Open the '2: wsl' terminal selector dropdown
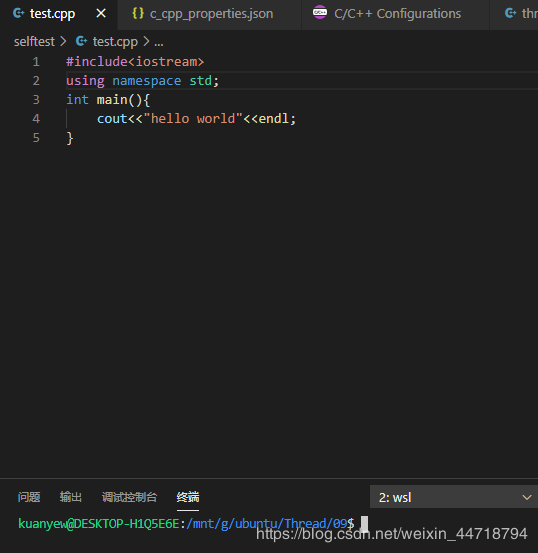Image resolution: width=538 pixels, height=553 pixels. 454,497
